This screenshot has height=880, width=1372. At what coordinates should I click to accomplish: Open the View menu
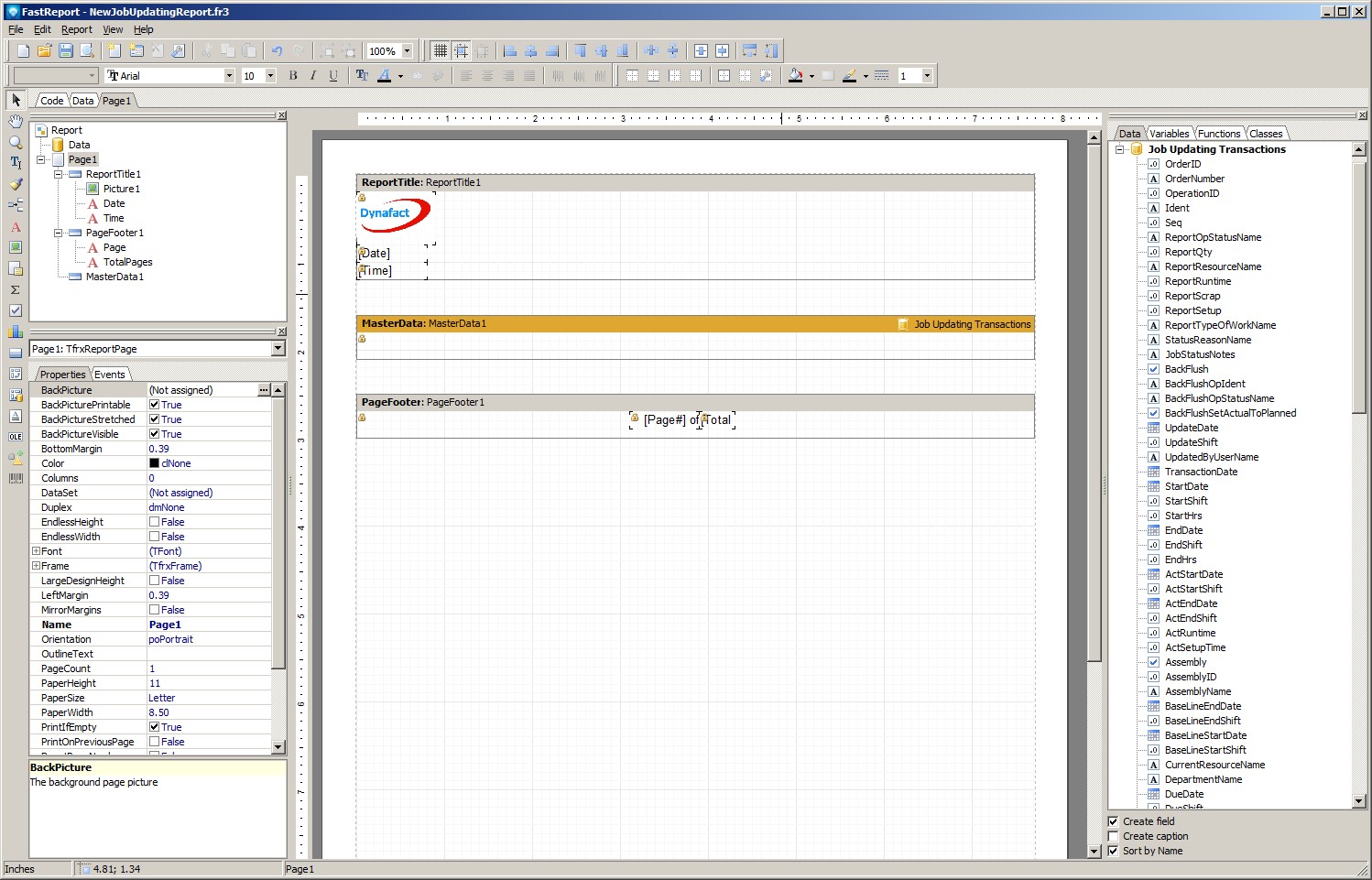point(113,29)
